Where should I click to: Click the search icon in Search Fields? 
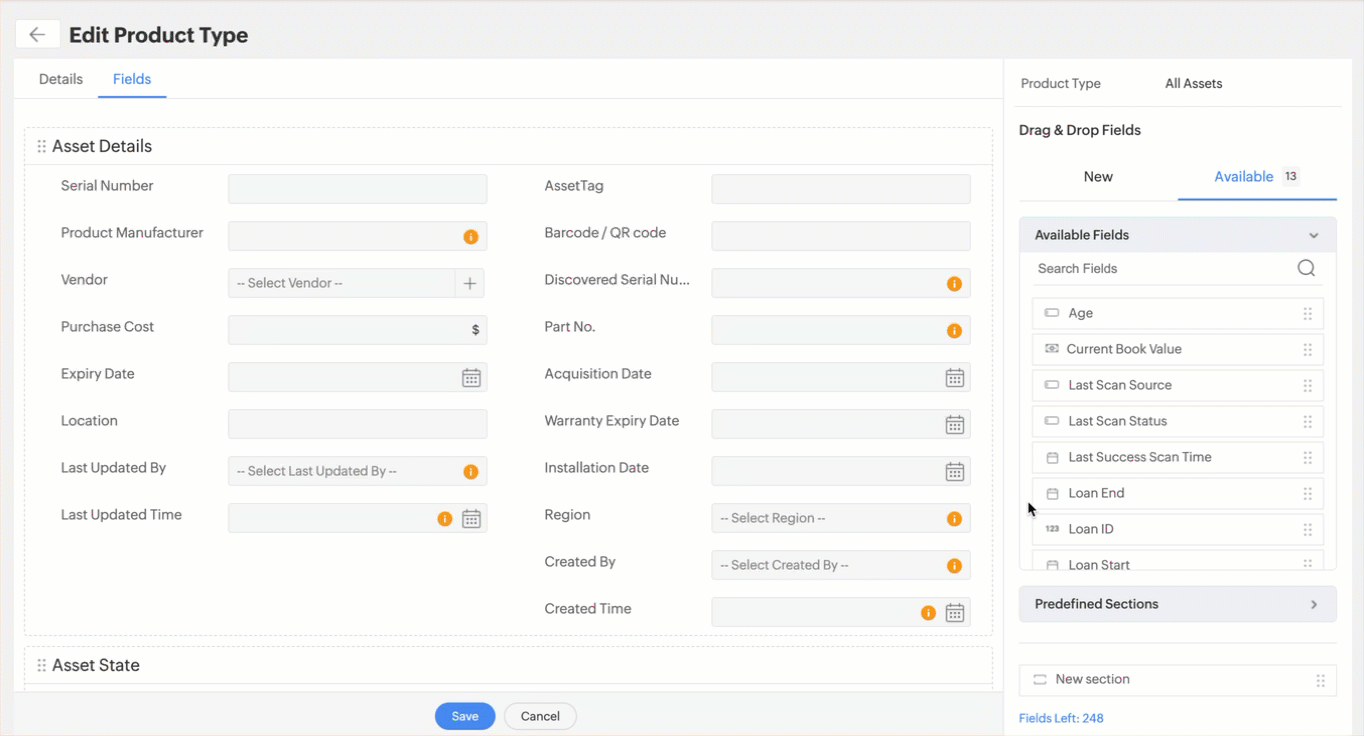click(1306, 268)
